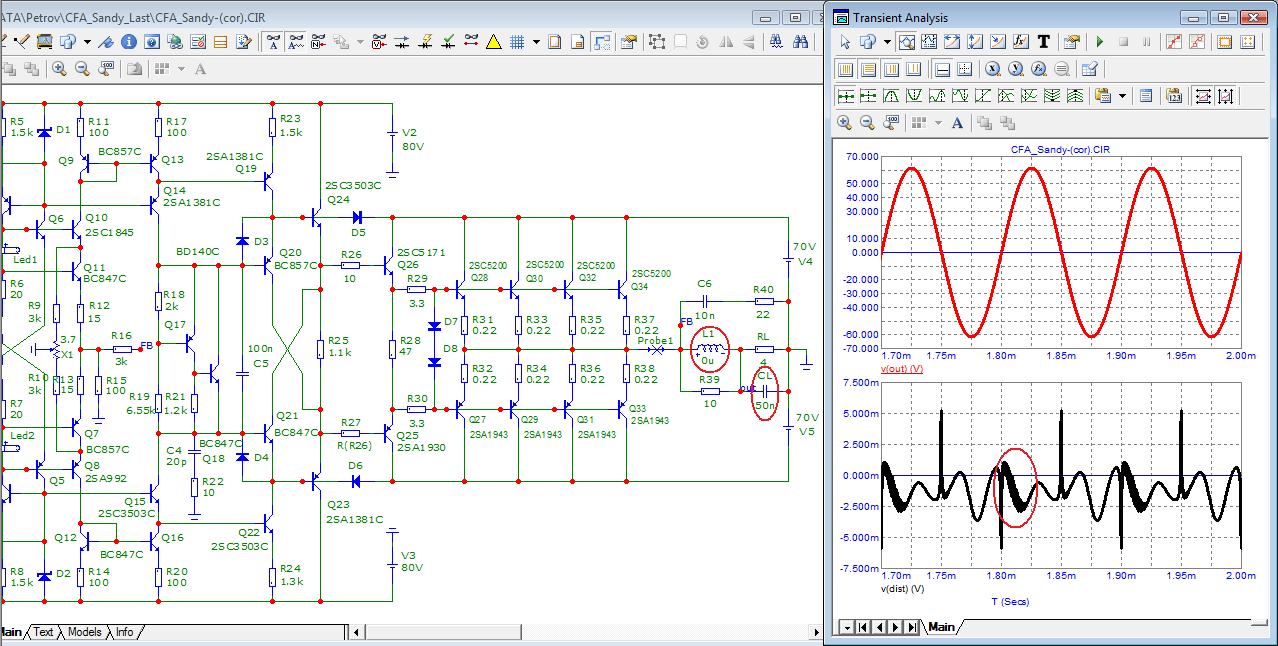Select the Vertical Tag mode icon
1278x646 pixels.
[x=974, y=42]
